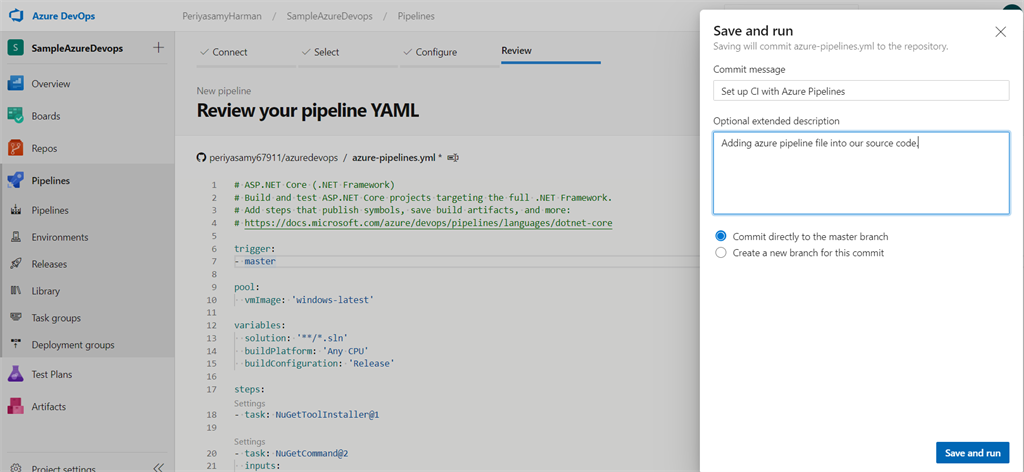This screenshot has width=1024, height=472.
Task: Open the docs.microsoft.com link in YAML
Action: click(x=428, y=223)
